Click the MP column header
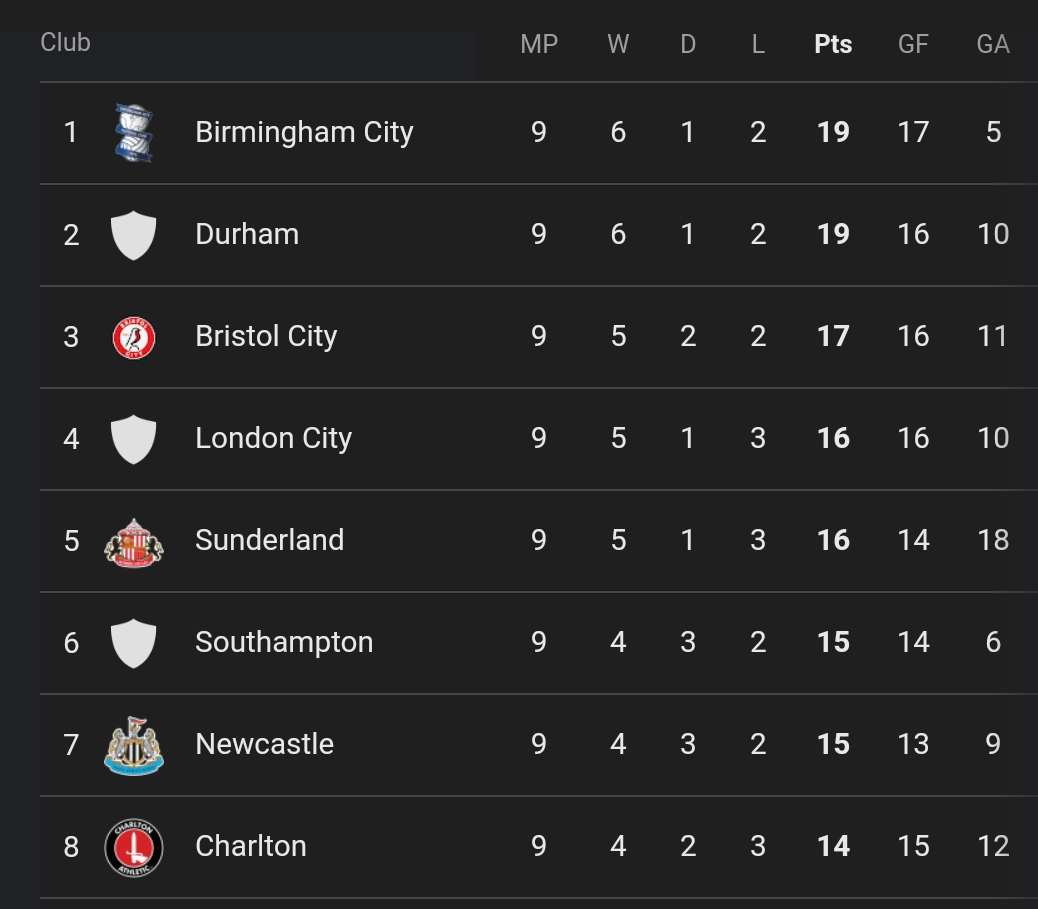The width and height of the screenshot is (1038, 909). [x=539, y=44]
